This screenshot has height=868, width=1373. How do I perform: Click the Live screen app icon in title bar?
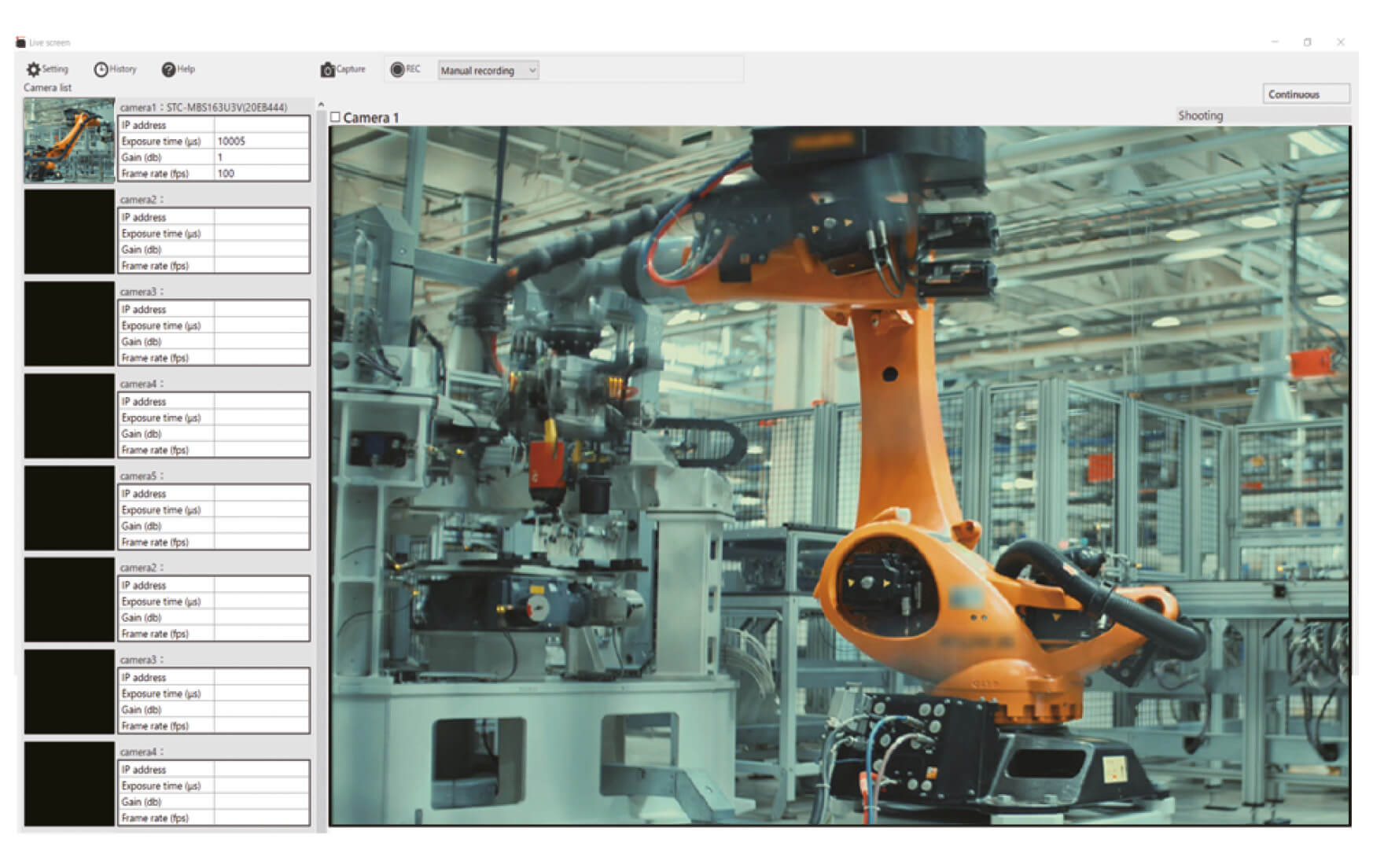pos(20,42)
